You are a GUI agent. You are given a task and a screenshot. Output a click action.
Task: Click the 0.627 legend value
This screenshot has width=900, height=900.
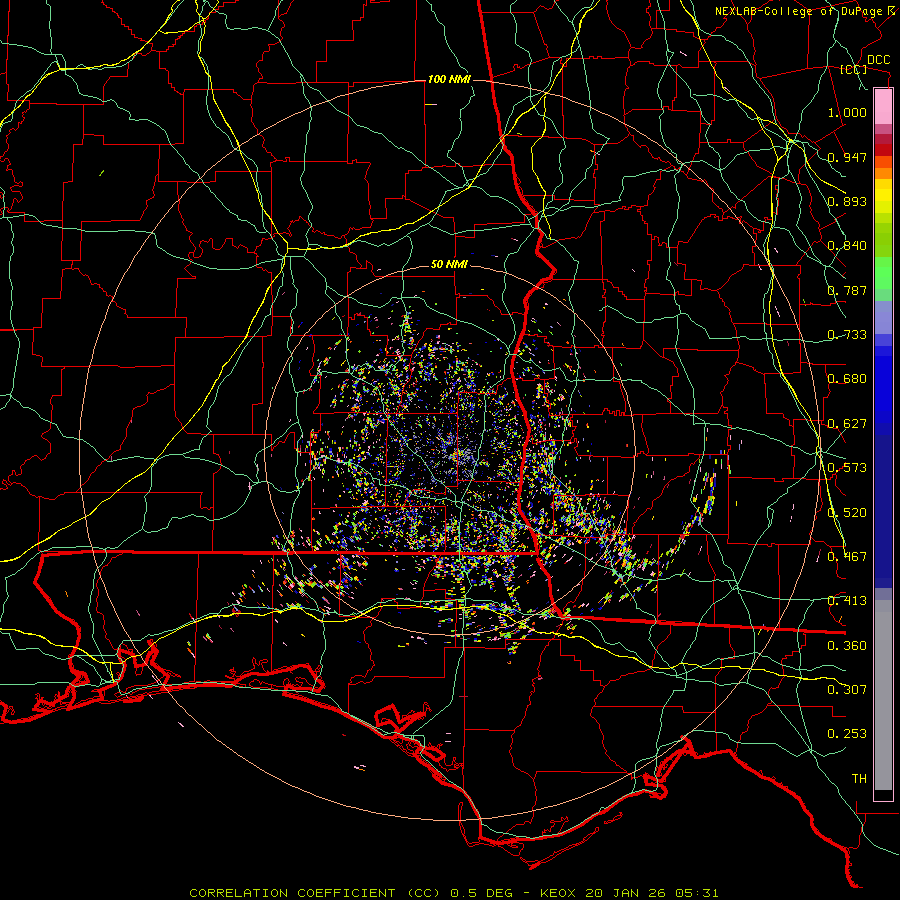coord(847,424)
